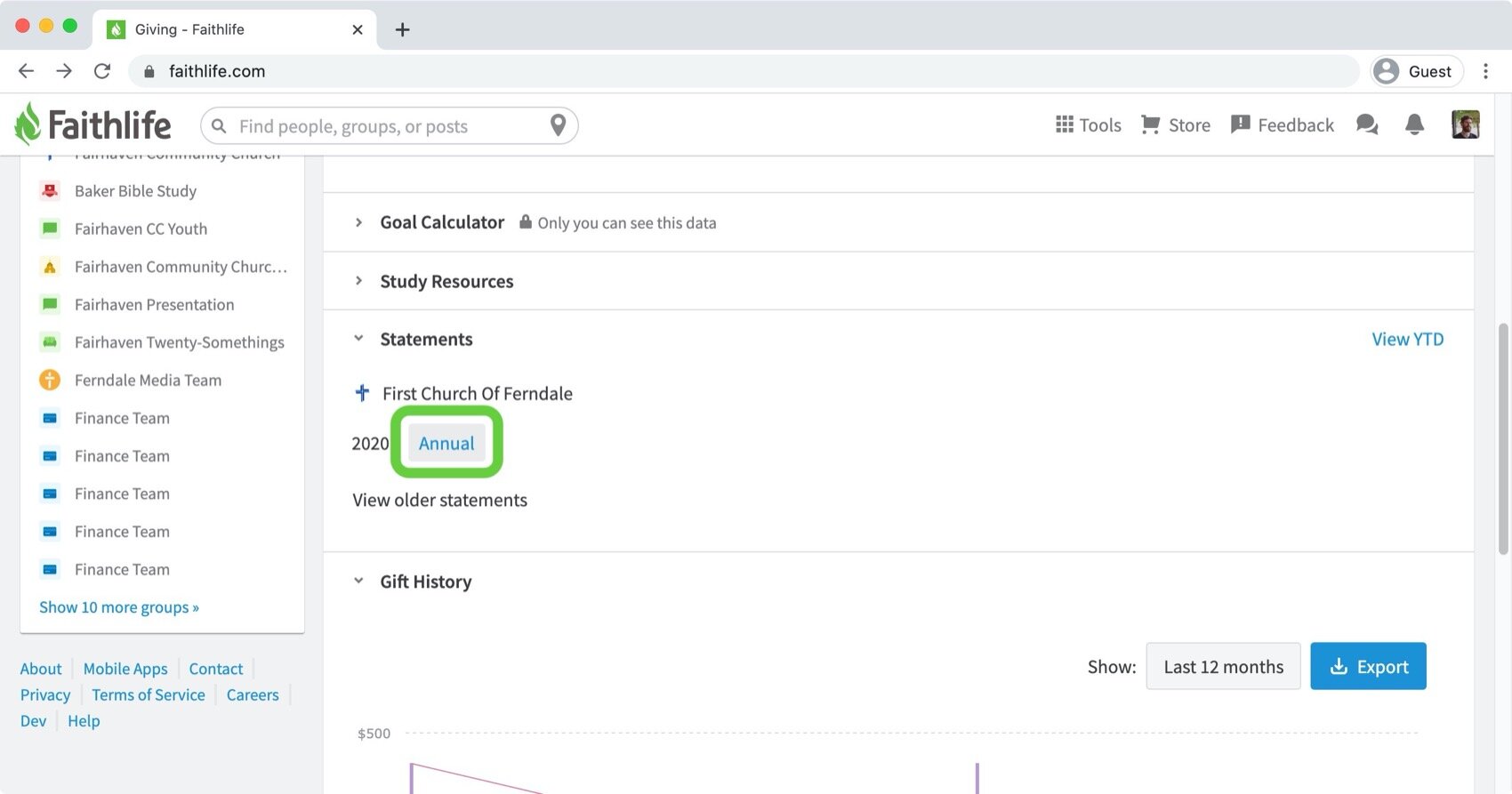Open the Last 12 months dropdown
The image size is (1512, 794).
1223,666
